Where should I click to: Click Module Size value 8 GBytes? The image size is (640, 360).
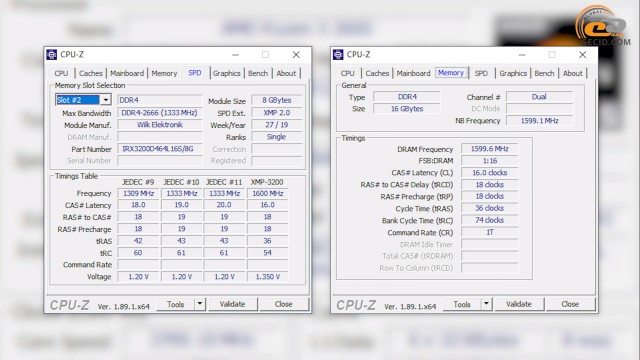coord(277,100)
